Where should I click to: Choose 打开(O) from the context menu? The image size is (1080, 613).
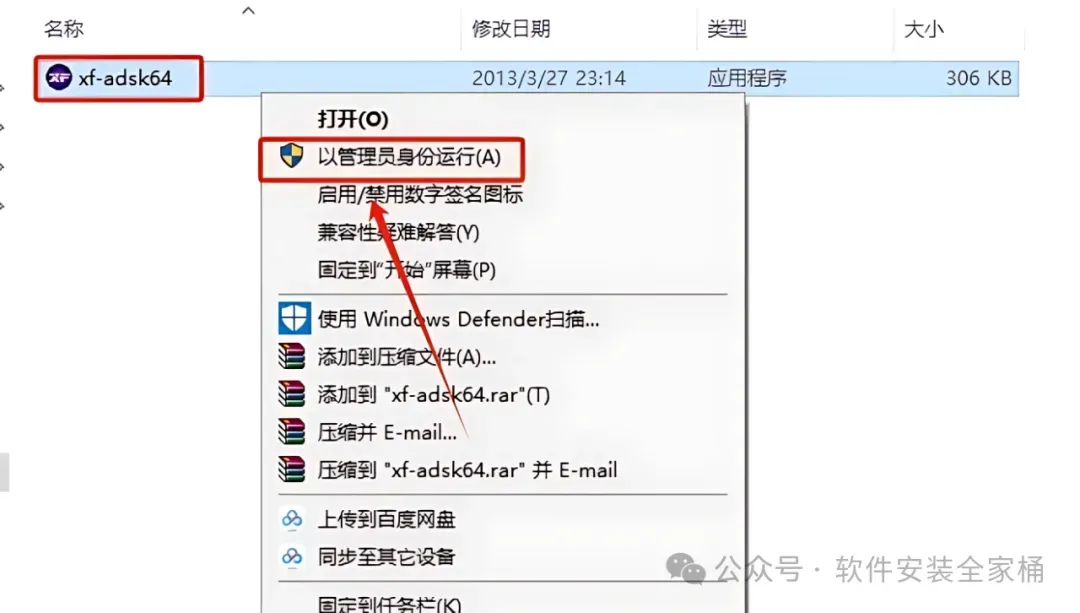tap(353, 119)
